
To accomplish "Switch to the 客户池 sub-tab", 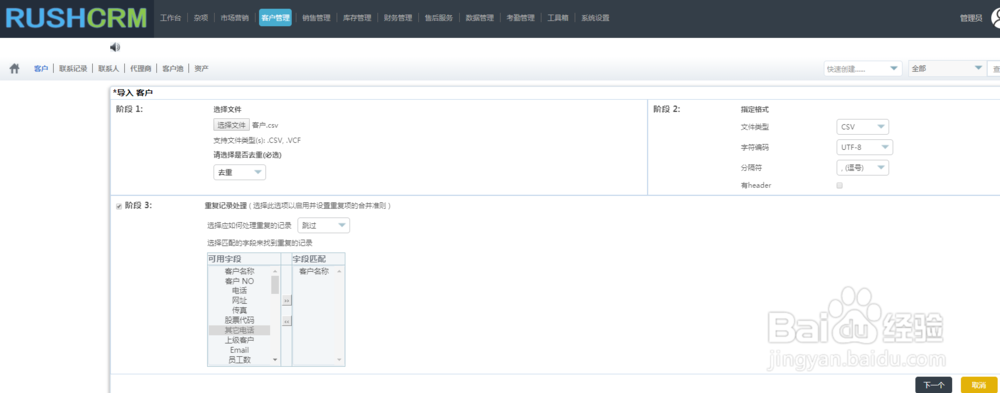I will (x=173, y=69).
